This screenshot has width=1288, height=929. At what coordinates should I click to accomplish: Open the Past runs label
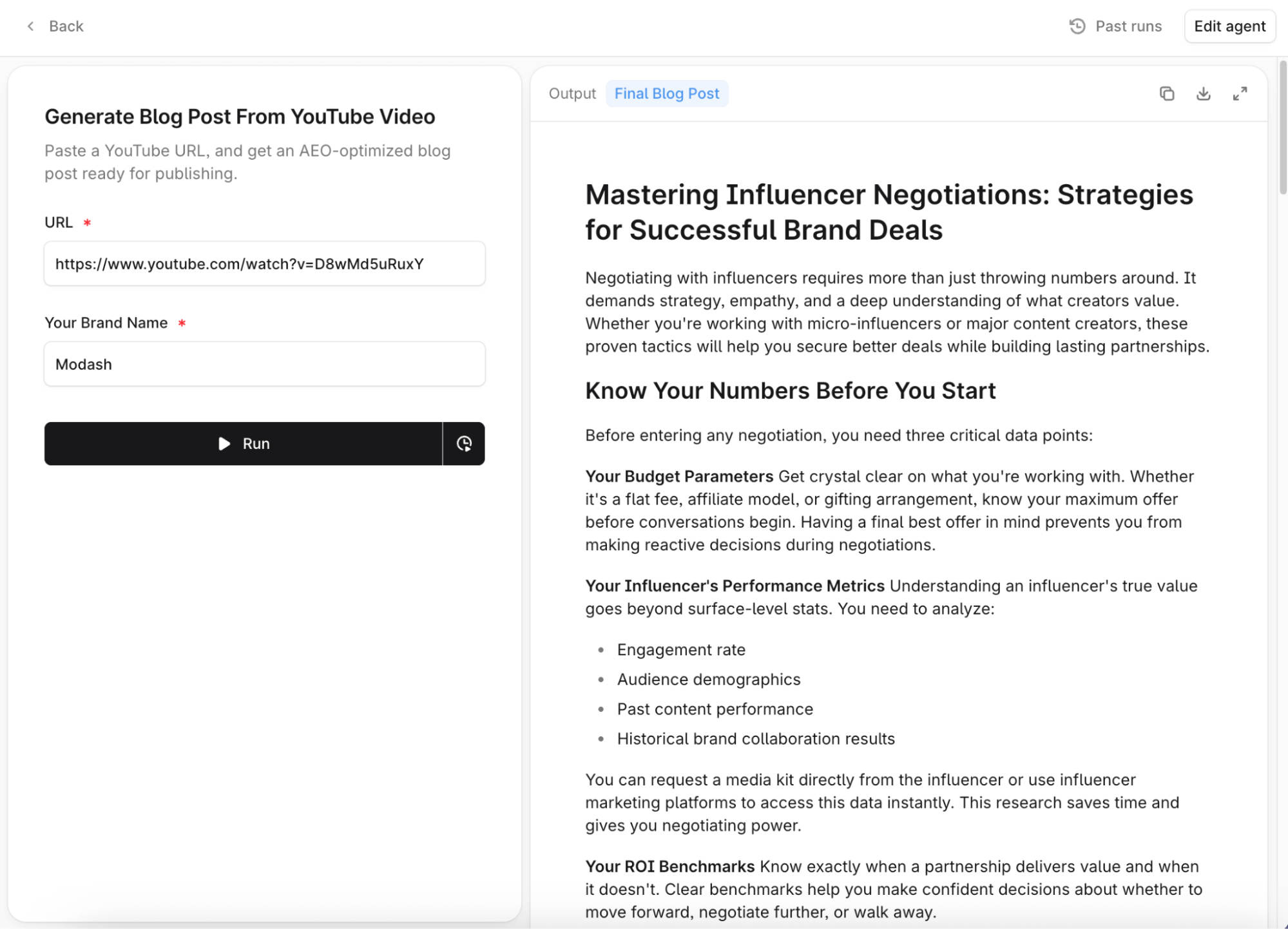pyautogui.click(x=1128, y=26)
